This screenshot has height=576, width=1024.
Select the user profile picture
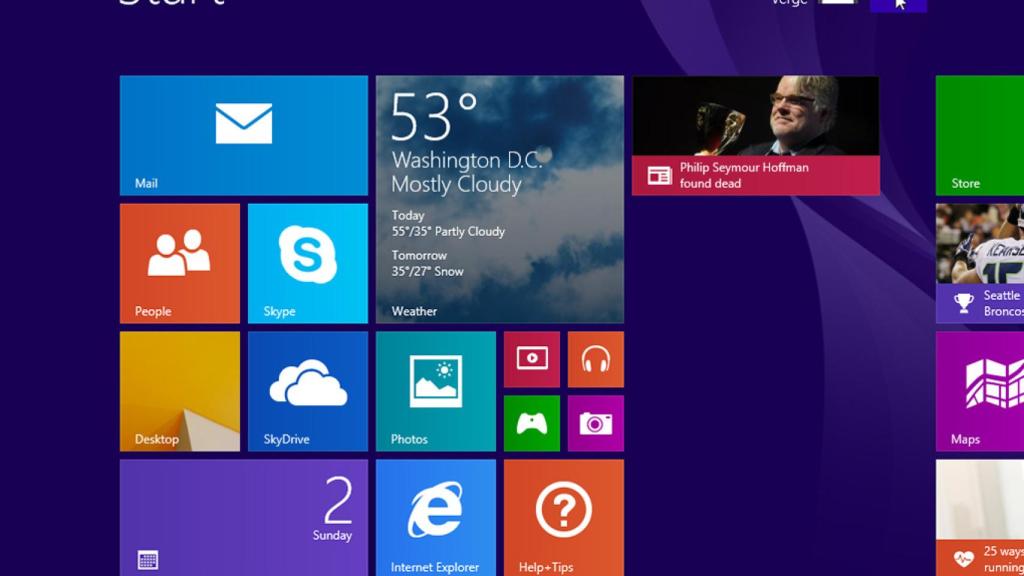point(836,3)
